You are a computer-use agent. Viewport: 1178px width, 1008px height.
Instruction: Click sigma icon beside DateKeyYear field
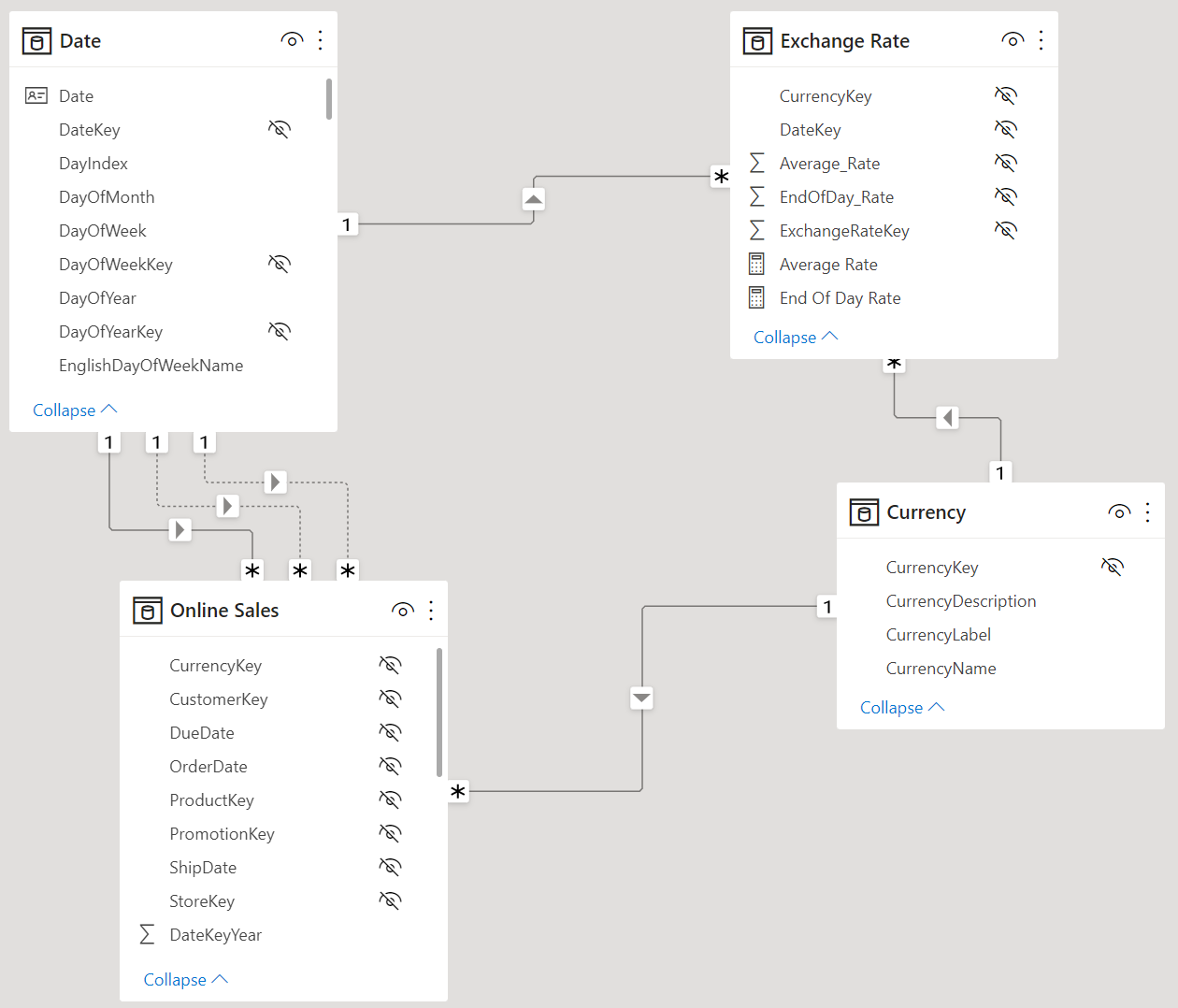147,934
